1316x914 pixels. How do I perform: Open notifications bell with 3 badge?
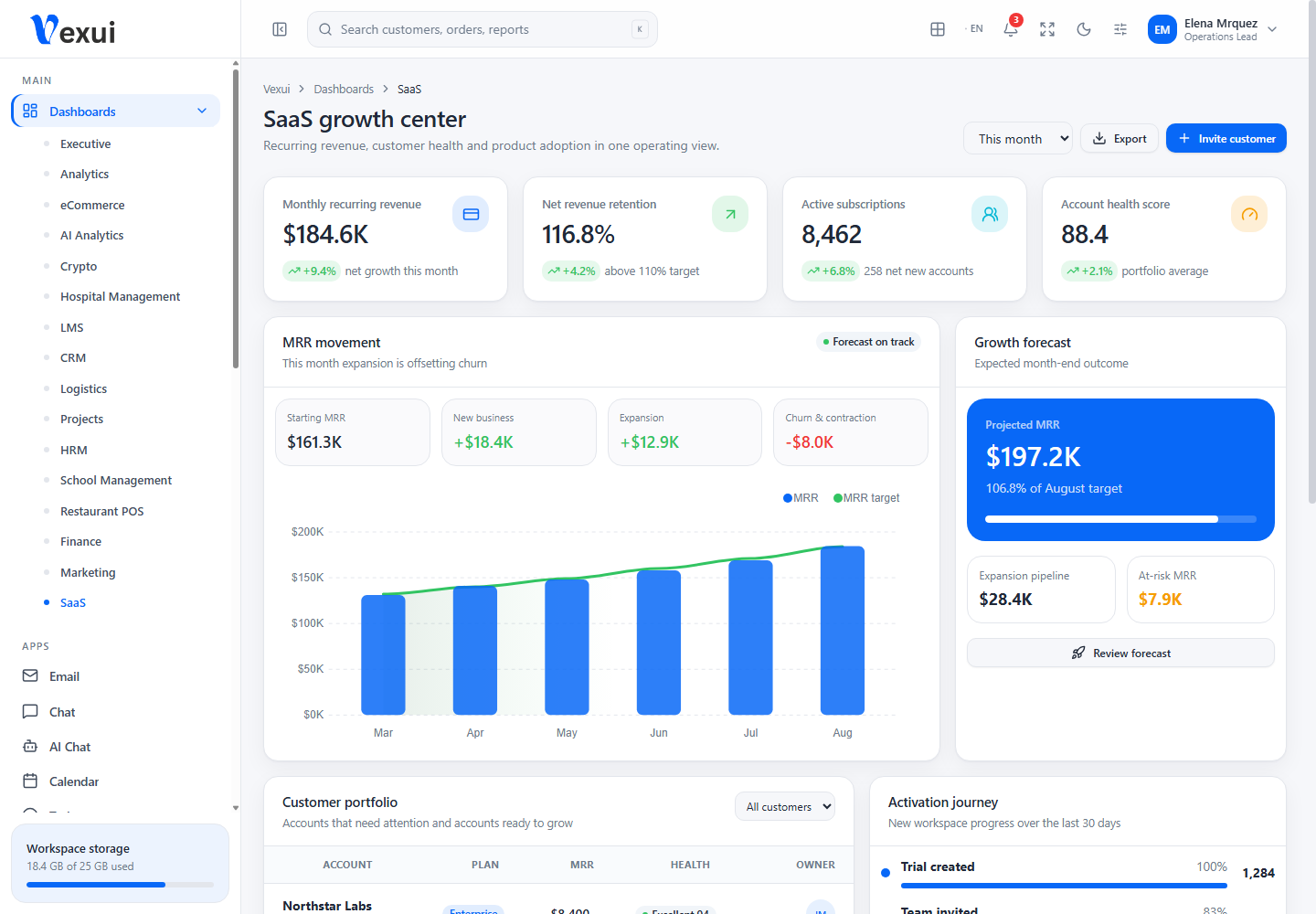point(1011,28)
